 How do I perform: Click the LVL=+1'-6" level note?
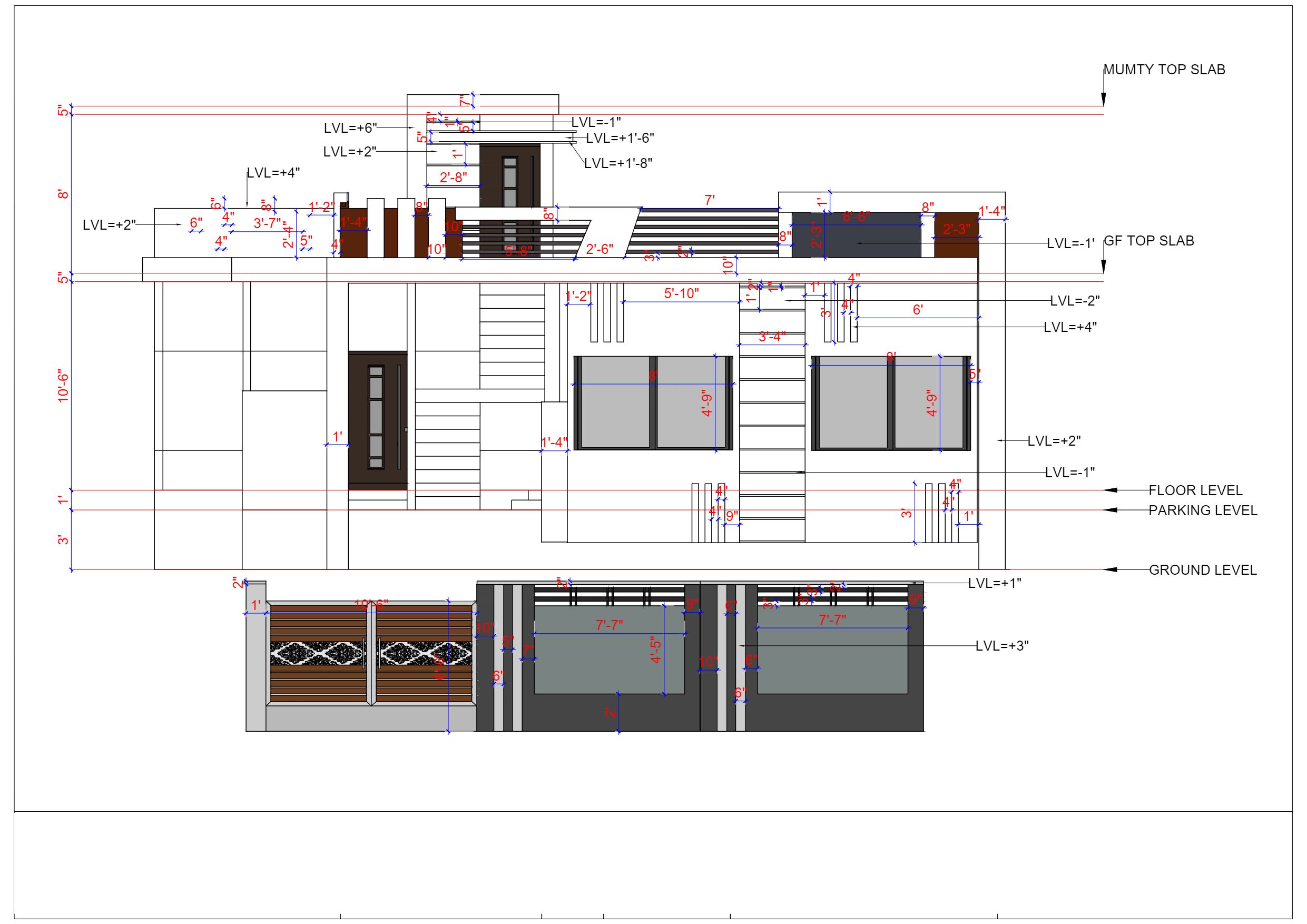click(620, 138)
